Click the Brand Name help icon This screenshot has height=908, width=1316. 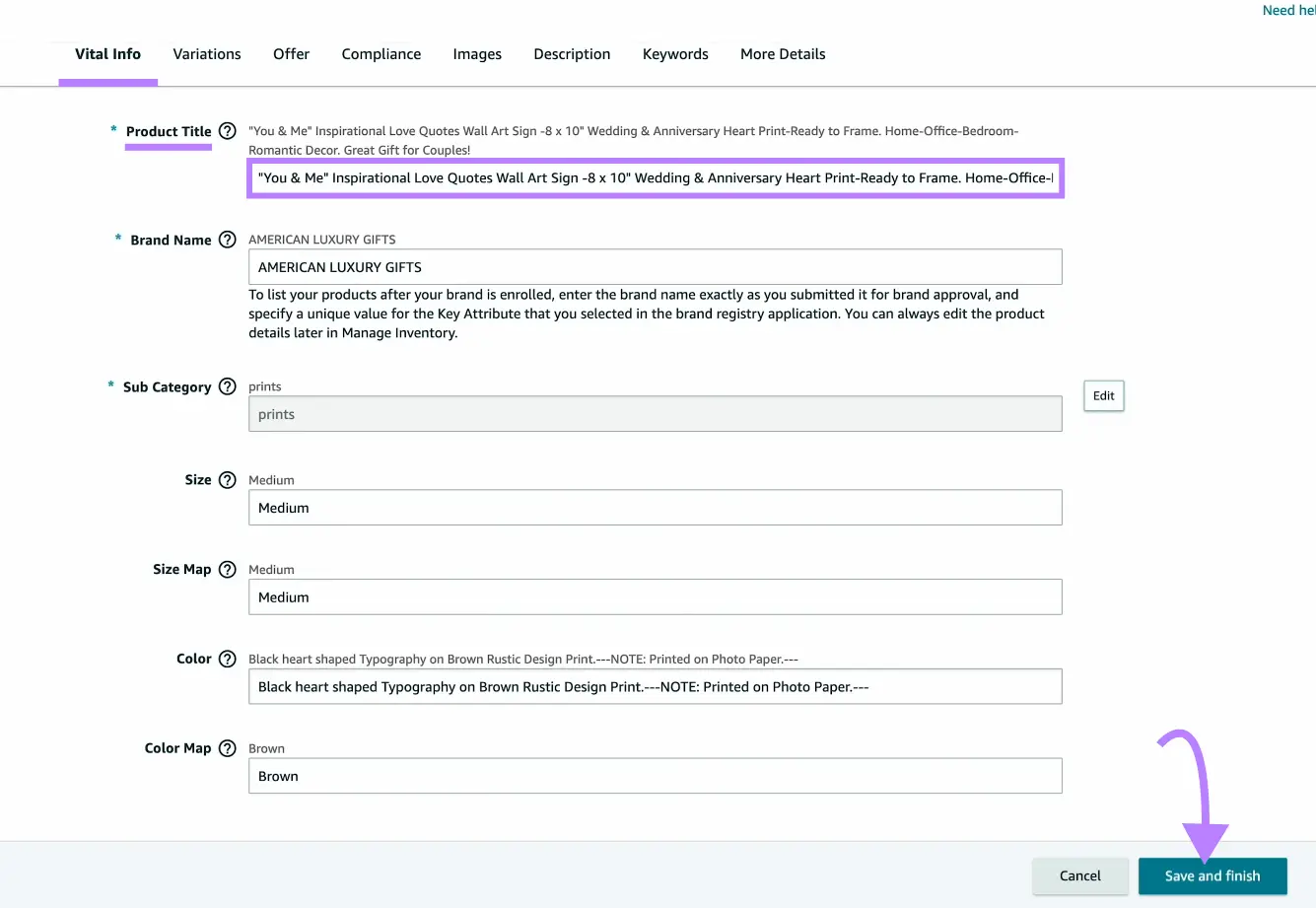tap(228, 240)
